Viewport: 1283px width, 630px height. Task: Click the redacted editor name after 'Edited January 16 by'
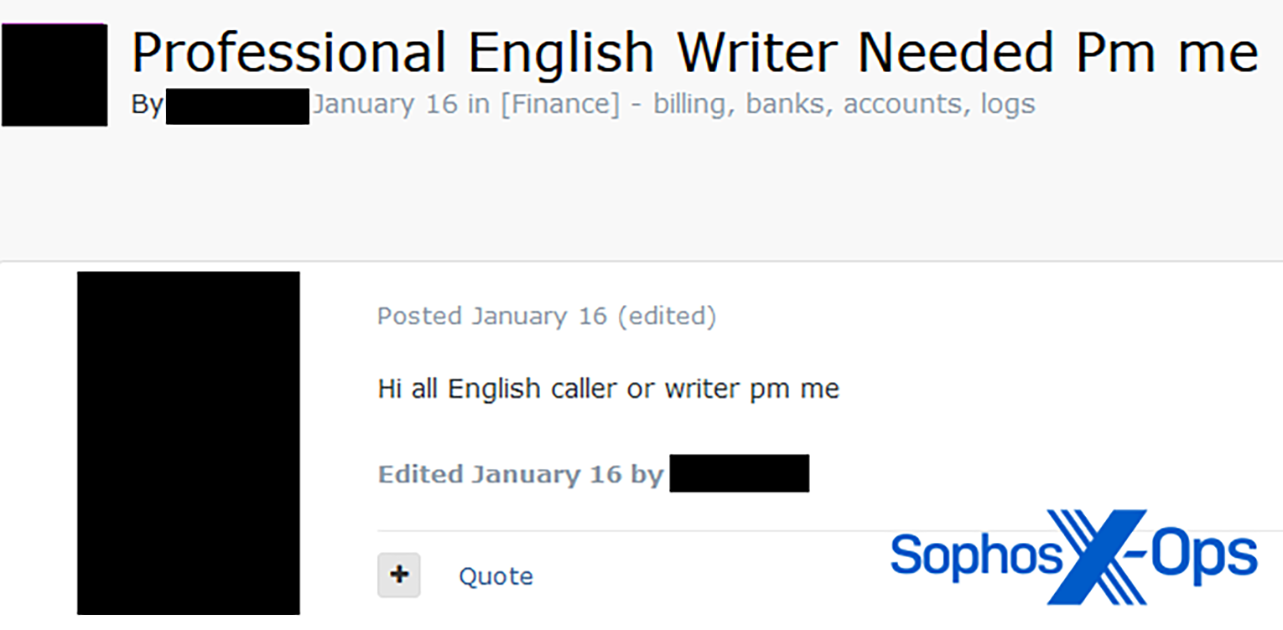tap(739, 473)
